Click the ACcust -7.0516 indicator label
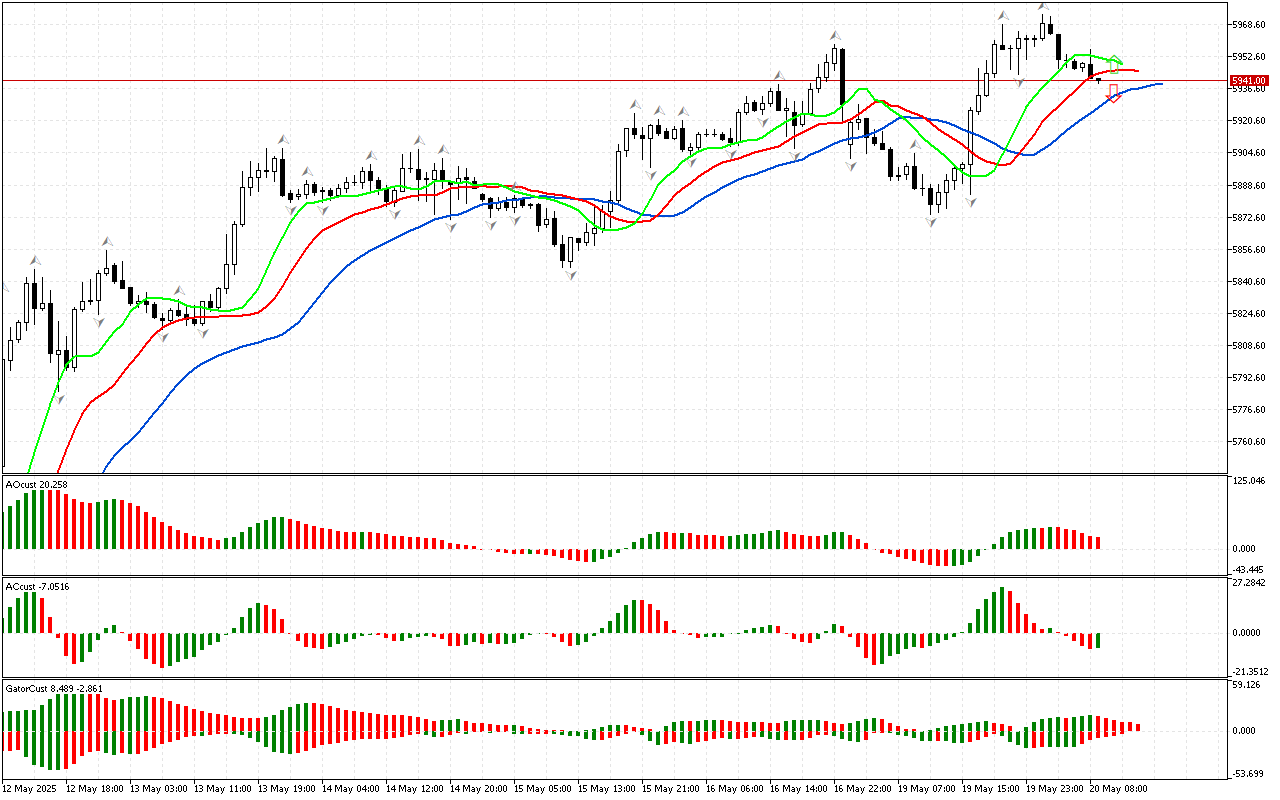1280x800 pixels. tap(38, 586)
